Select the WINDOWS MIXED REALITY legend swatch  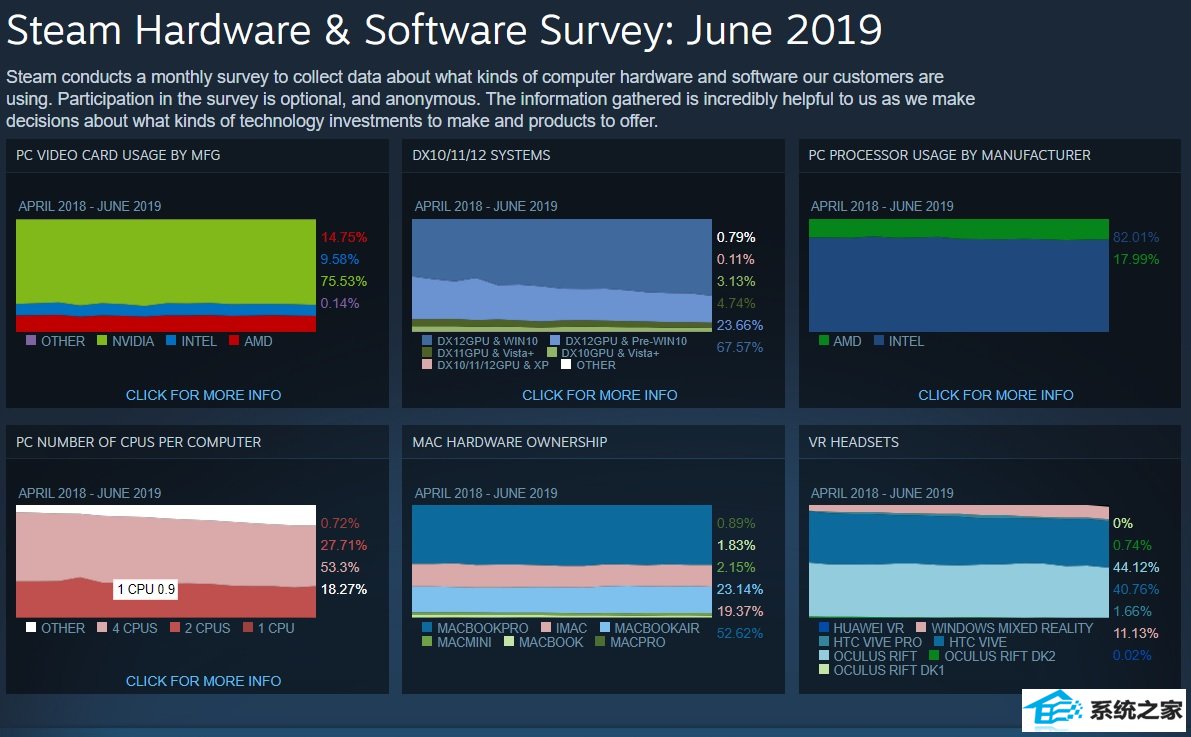pos(921,628)
